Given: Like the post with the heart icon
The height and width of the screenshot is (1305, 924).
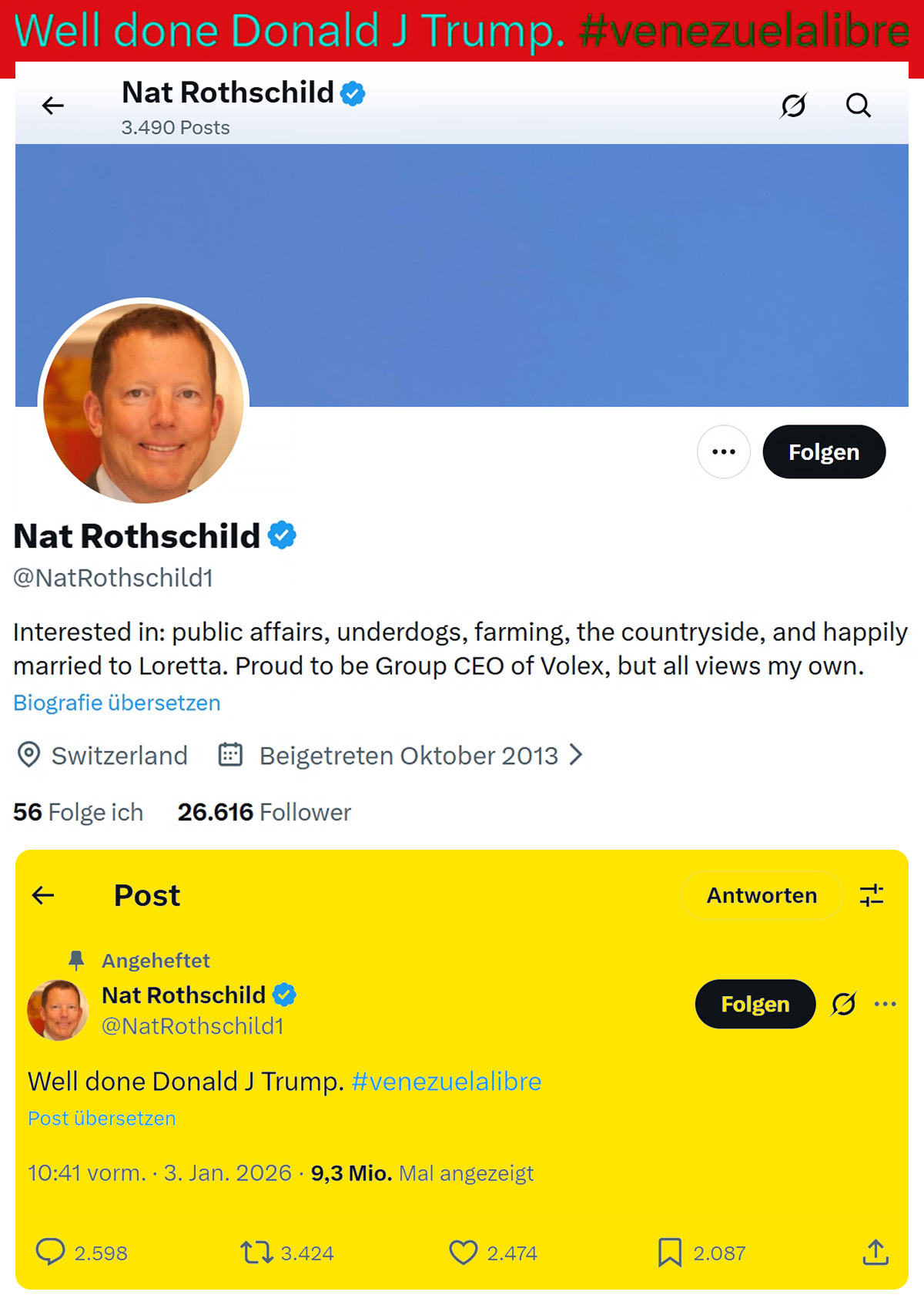Looking at the screenshot, I should pyautogui.click(x=464, y=1253).
